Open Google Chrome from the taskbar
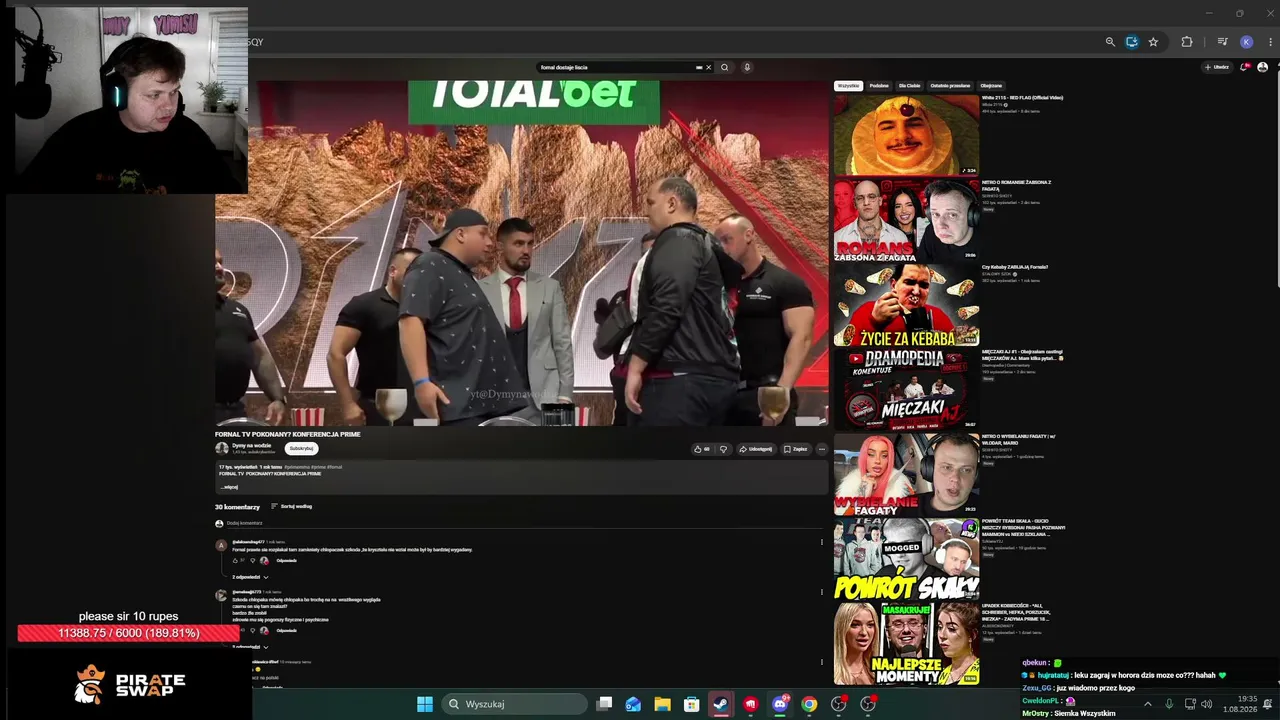1280x720 pixels. pos(809,704)
